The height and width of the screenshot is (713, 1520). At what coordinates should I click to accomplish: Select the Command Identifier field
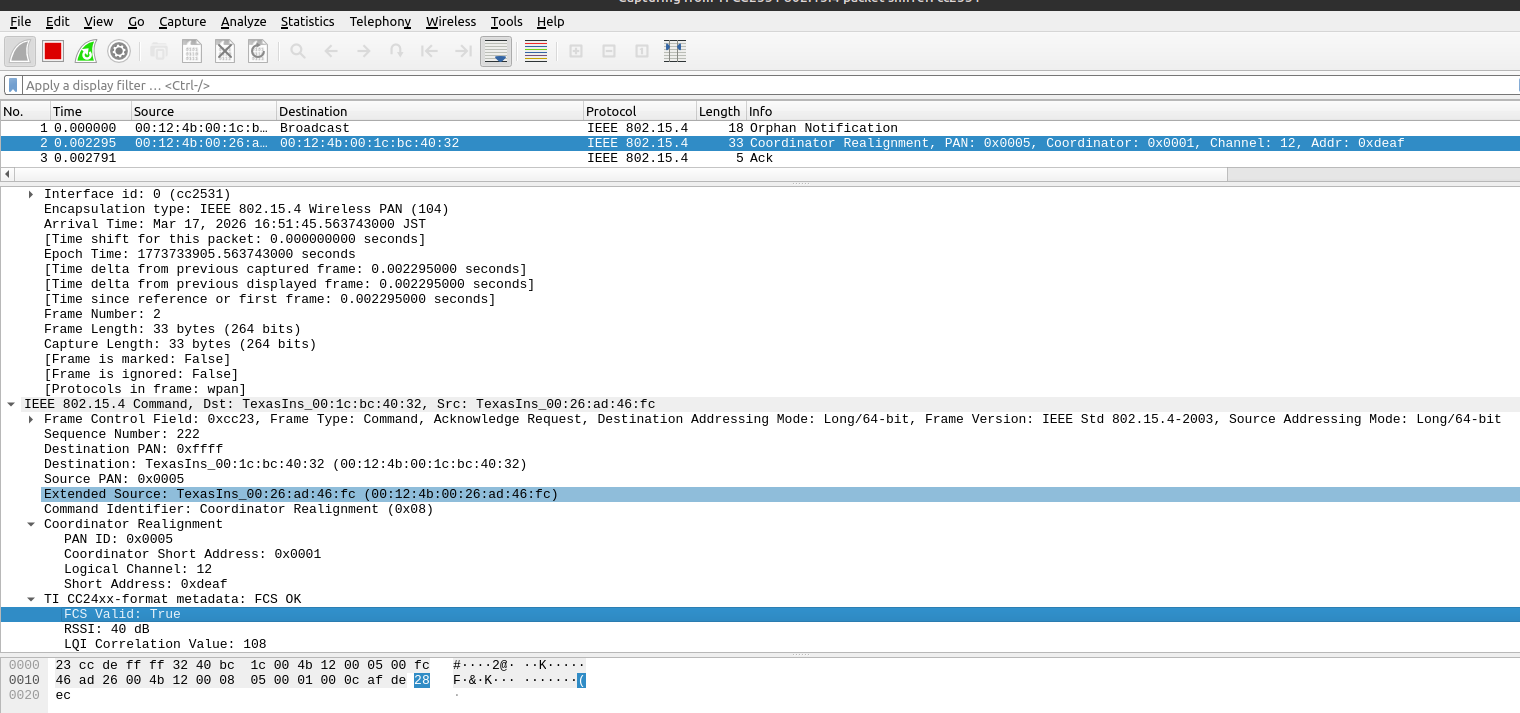(238, 509)
